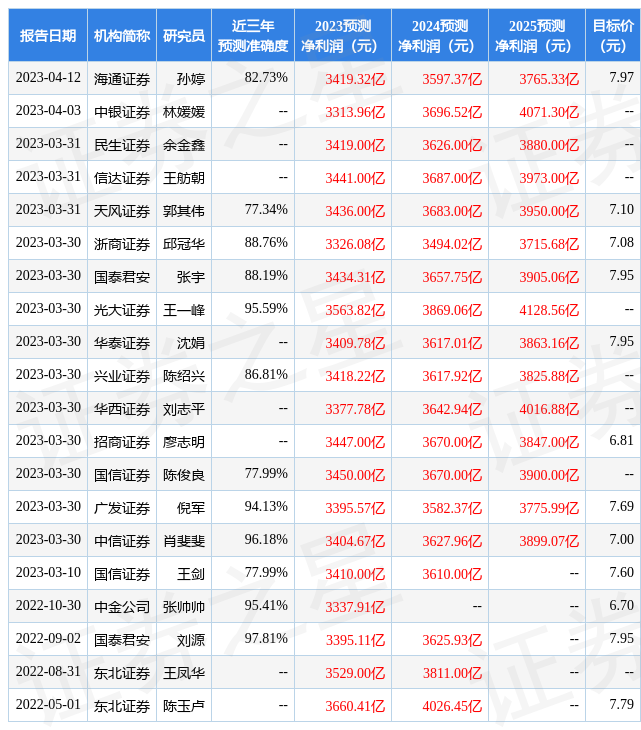Click the value 3450.00亿
The width and height of the screenshot is (641, 730).
pos(355,475)
